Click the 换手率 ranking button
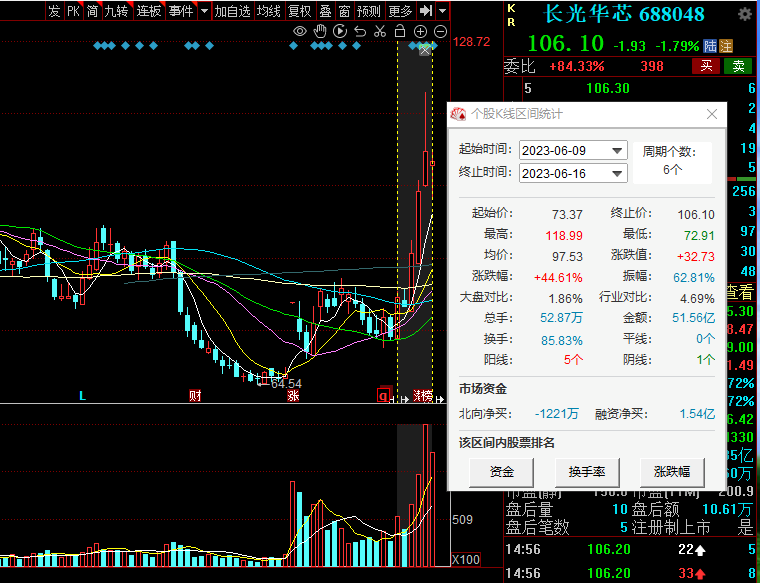 coord(587,472)
